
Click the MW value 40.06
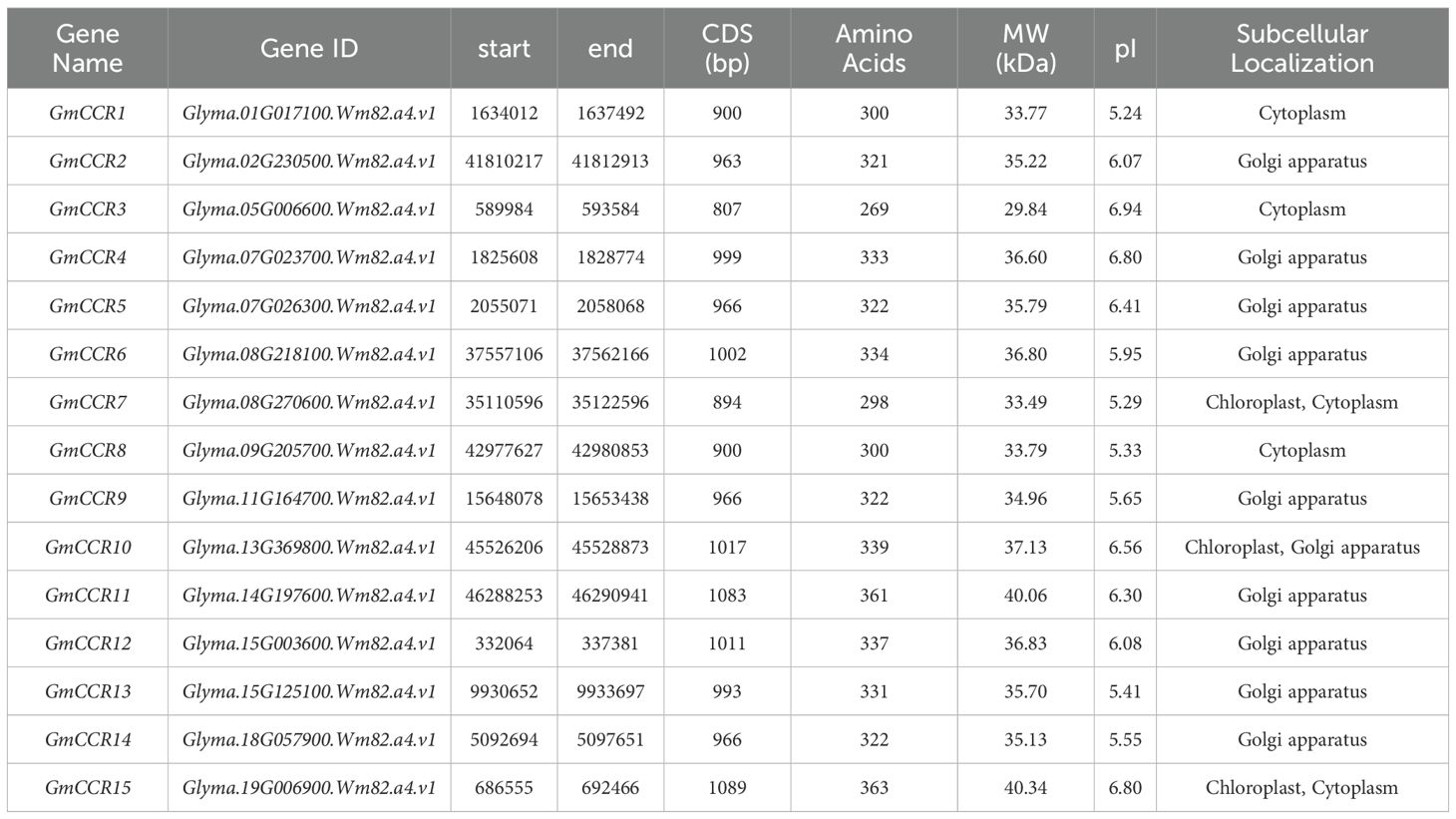tap(1025, 596)
